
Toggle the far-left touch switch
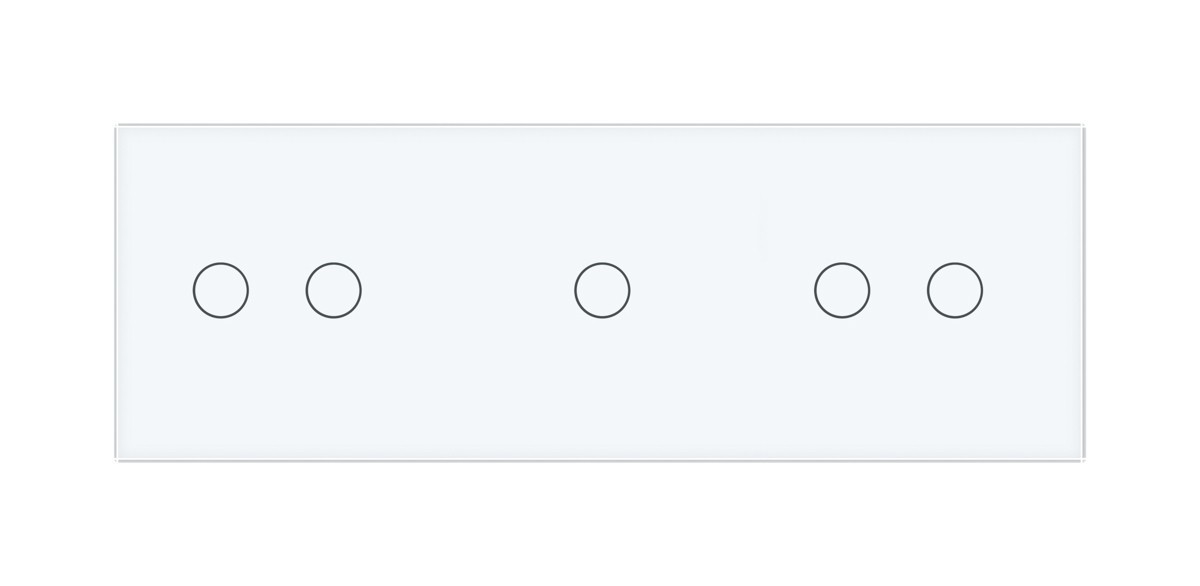(221, 291)
